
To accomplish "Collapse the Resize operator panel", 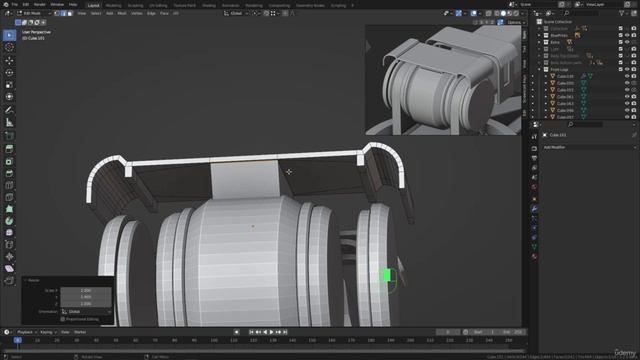I will coord(26,280).
